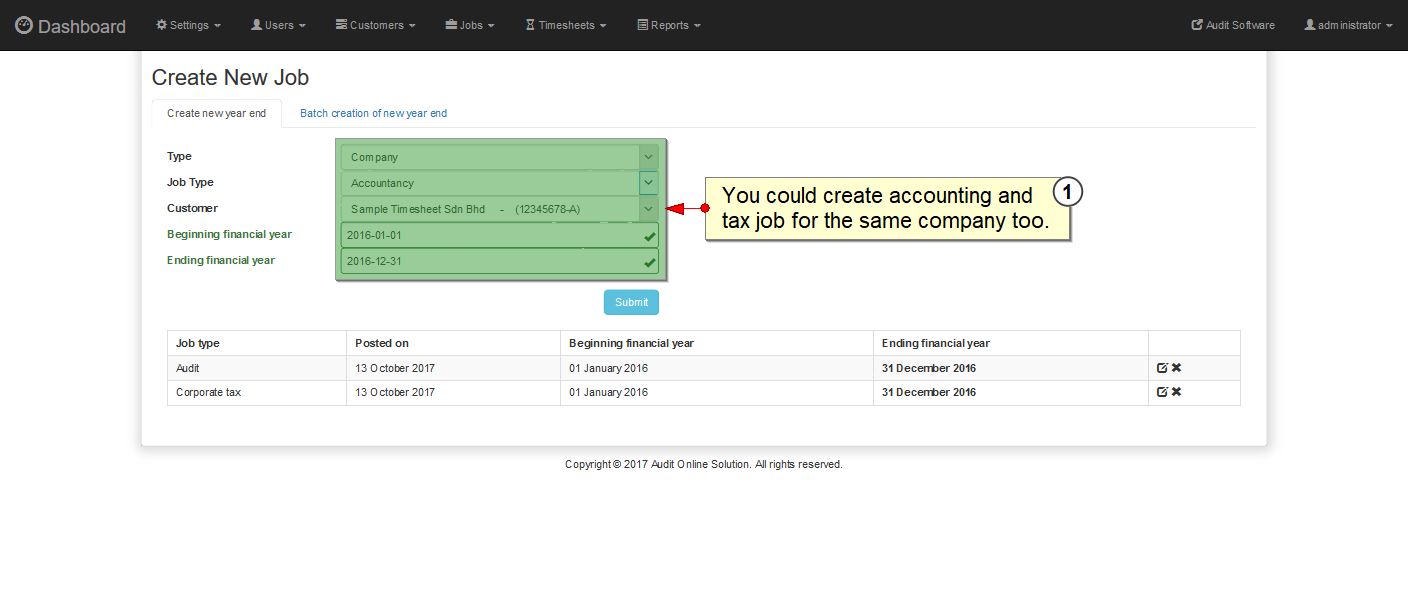This screenshot has width=1408, height=613.
Task: Click the Beginning financial year date field
Action: tap(490, 235)
